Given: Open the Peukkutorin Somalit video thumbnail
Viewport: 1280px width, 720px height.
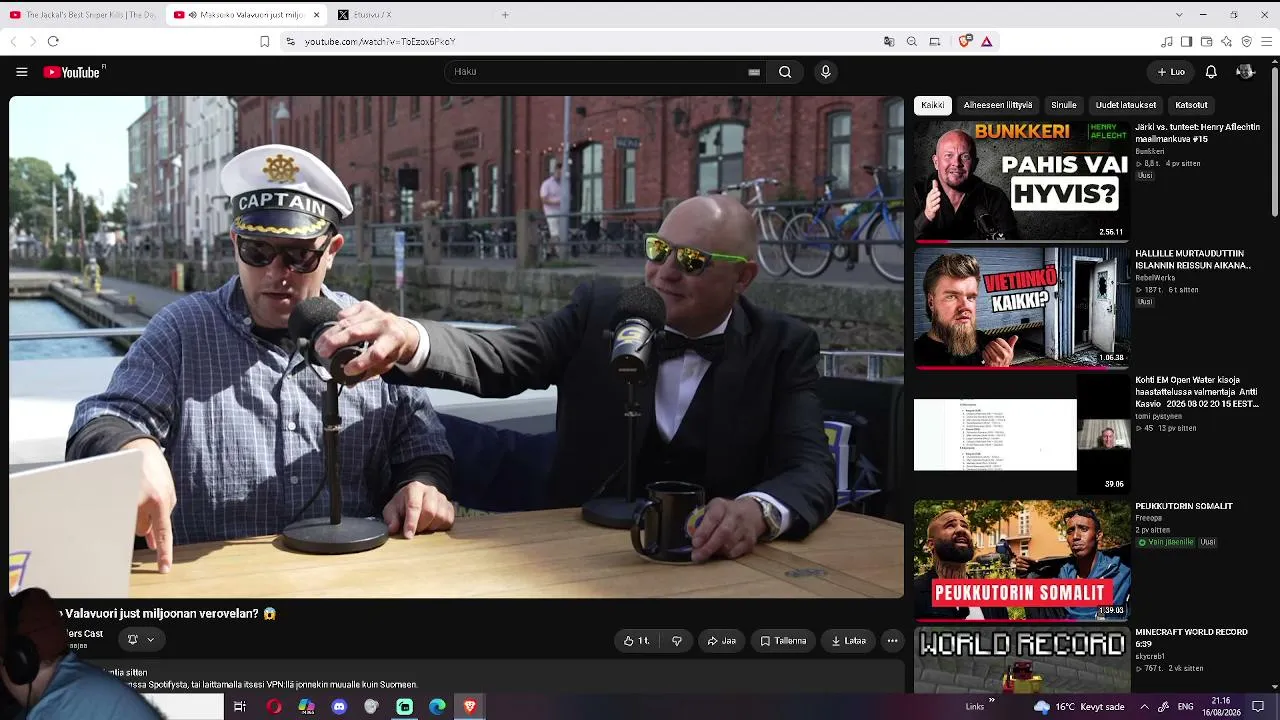Looking at the screenshot, I should click(1022, 561).
